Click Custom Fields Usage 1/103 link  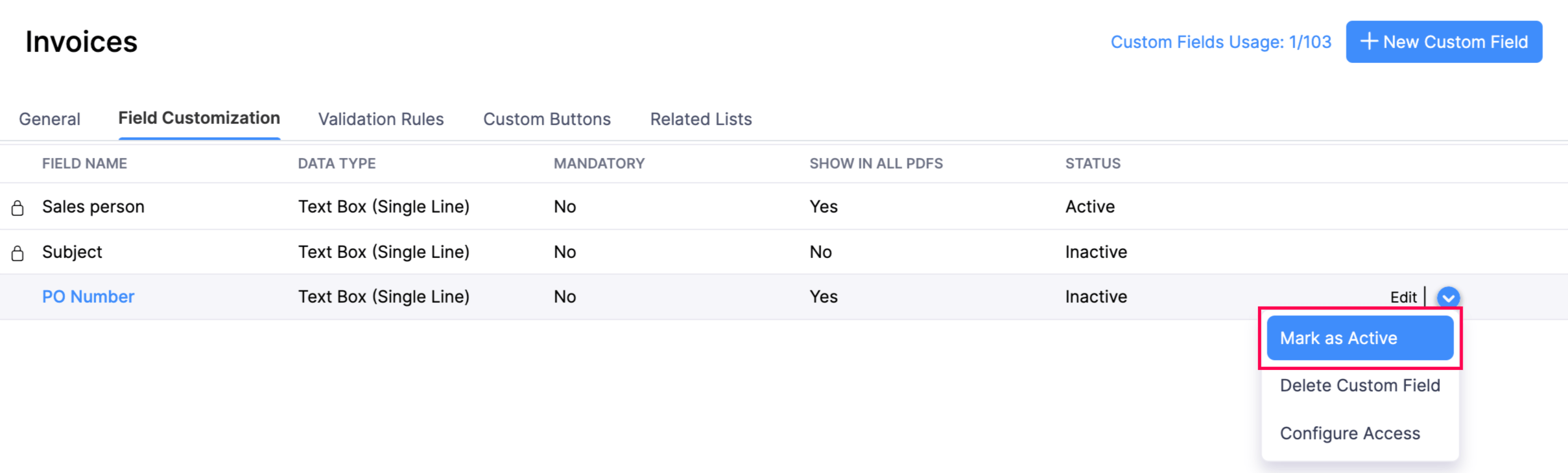(1222, 41)
